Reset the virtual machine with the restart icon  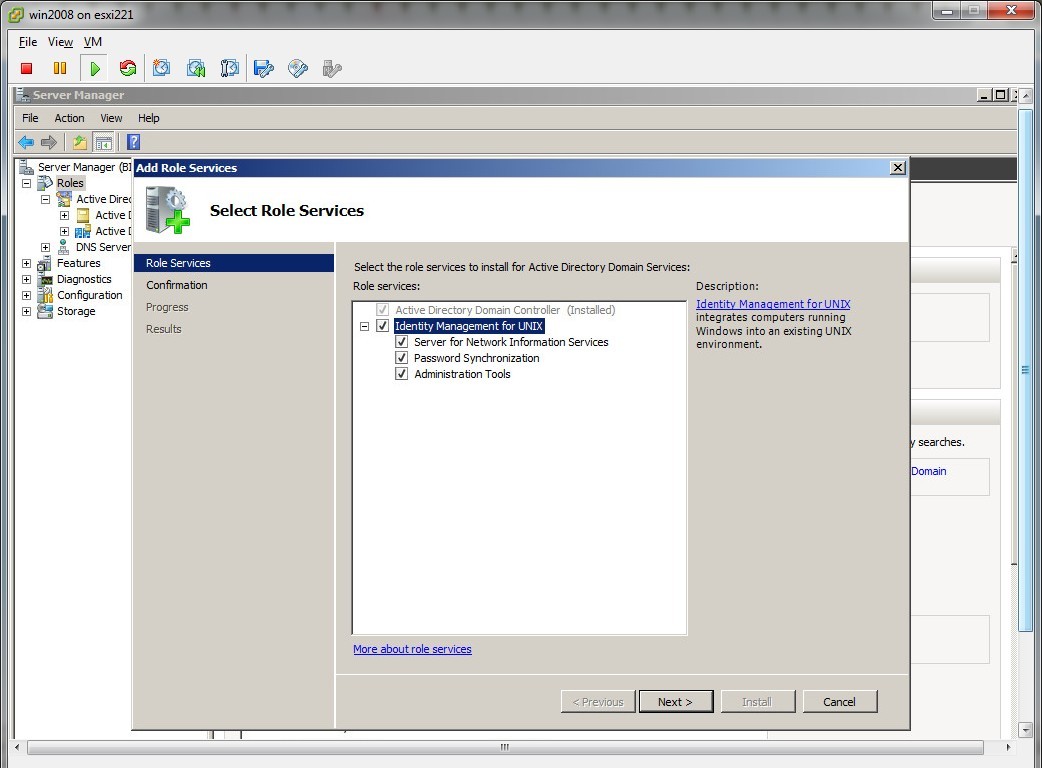tap(128, 68)
